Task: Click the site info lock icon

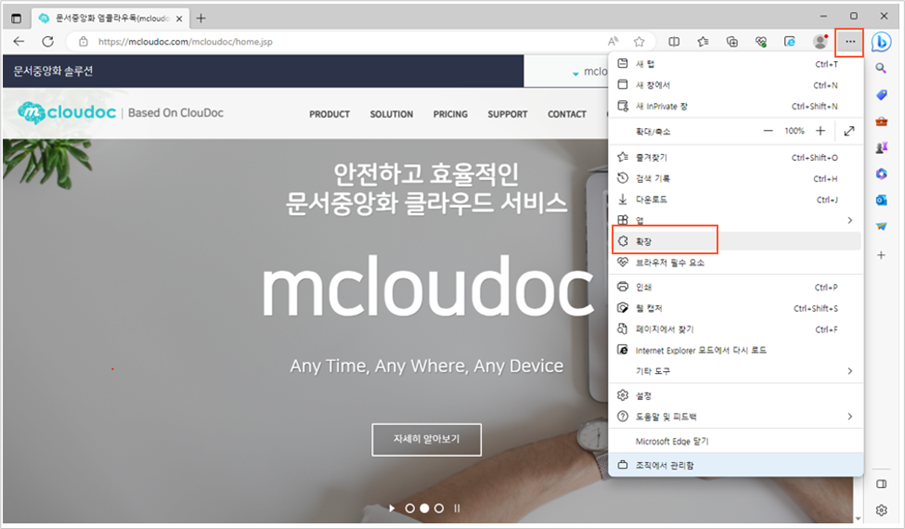Action: (83, 42)
